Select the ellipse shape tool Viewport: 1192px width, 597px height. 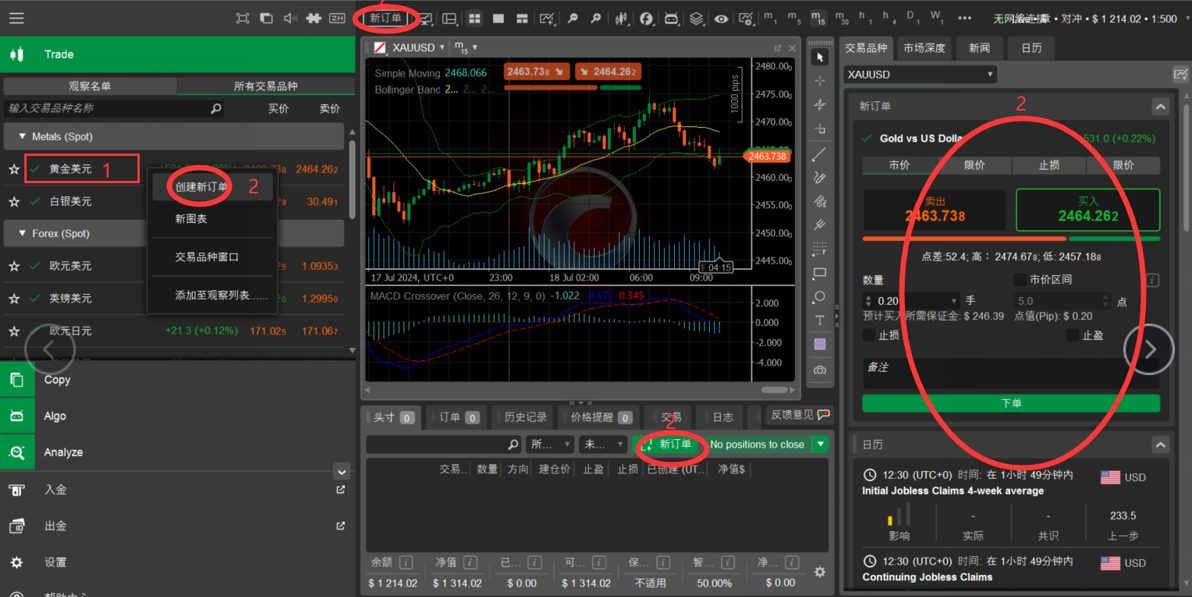pyautogui.click(x=820, y=297)
